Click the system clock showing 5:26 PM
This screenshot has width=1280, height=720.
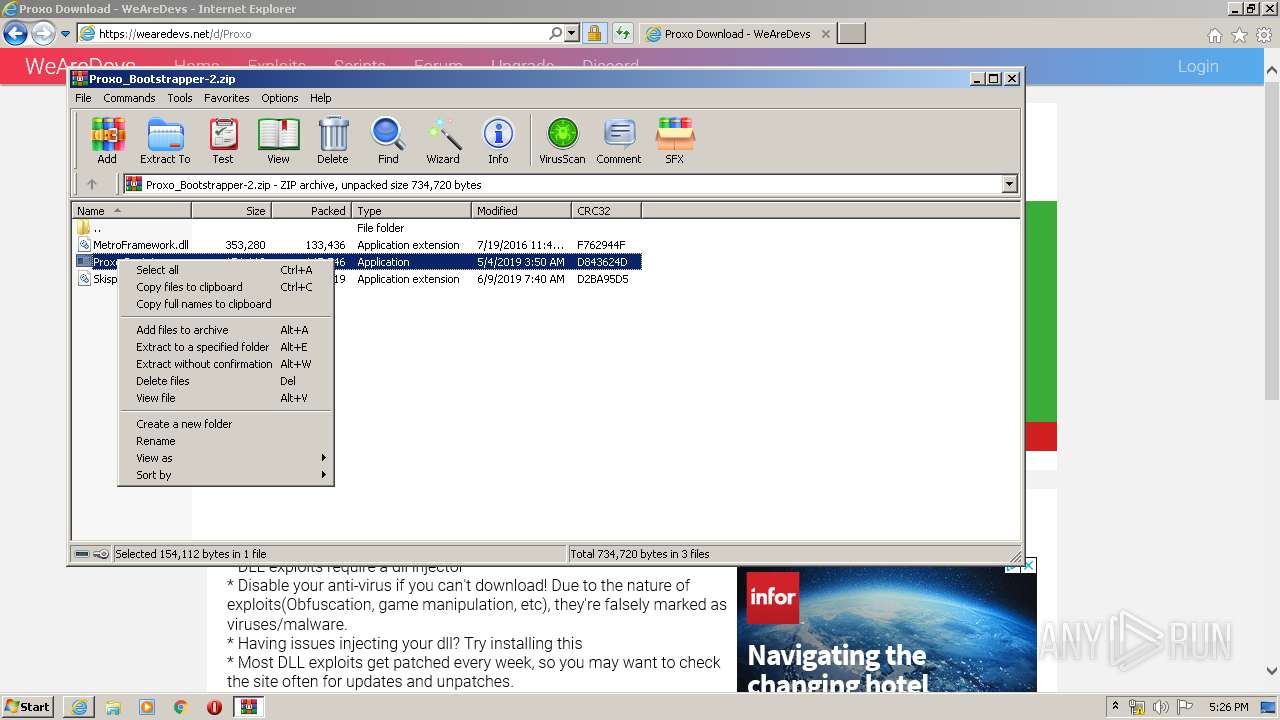point(1228,707)
